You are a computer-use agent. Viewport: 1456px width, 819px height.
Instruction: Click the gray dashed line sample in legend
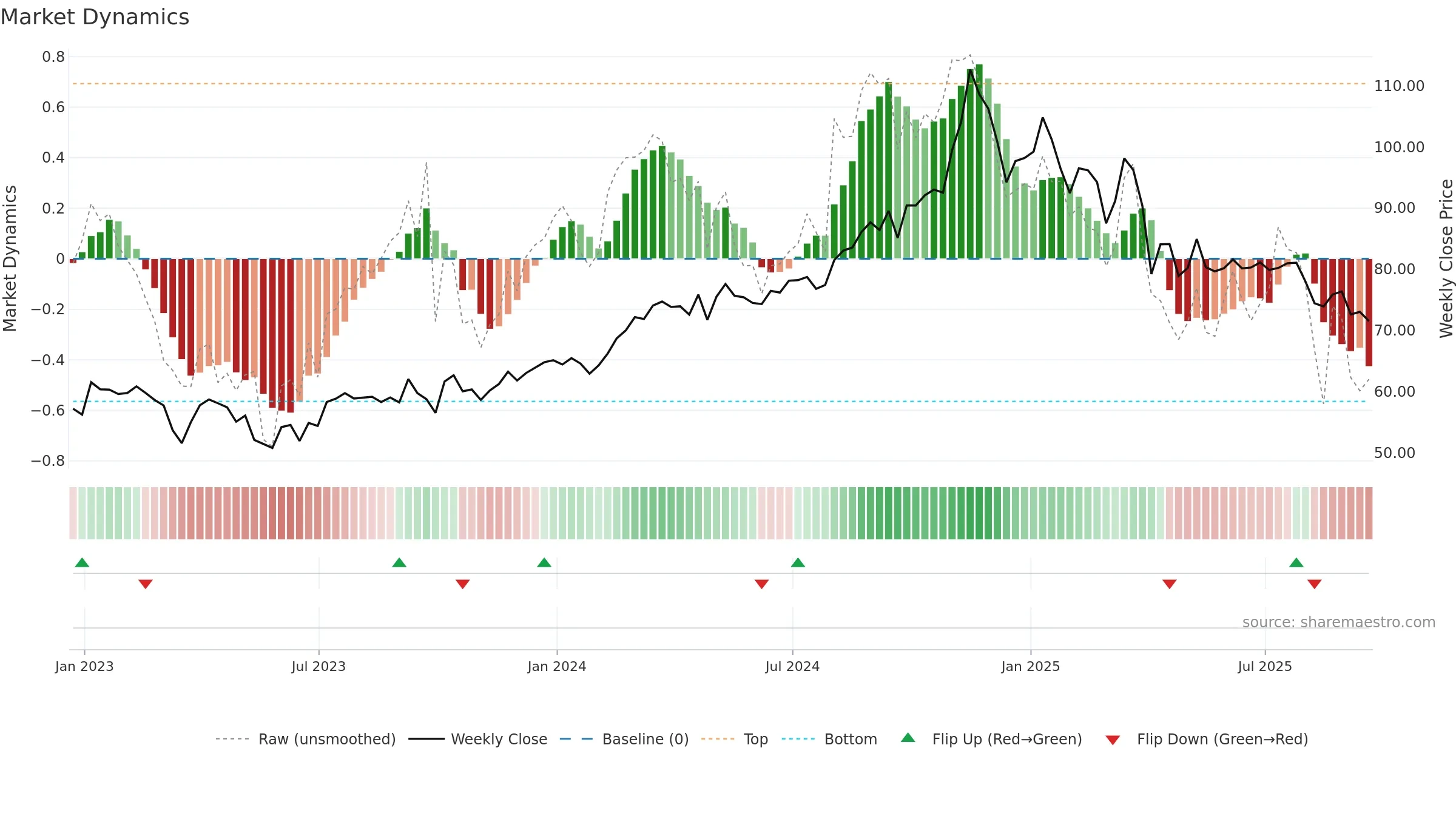point(232,739)
